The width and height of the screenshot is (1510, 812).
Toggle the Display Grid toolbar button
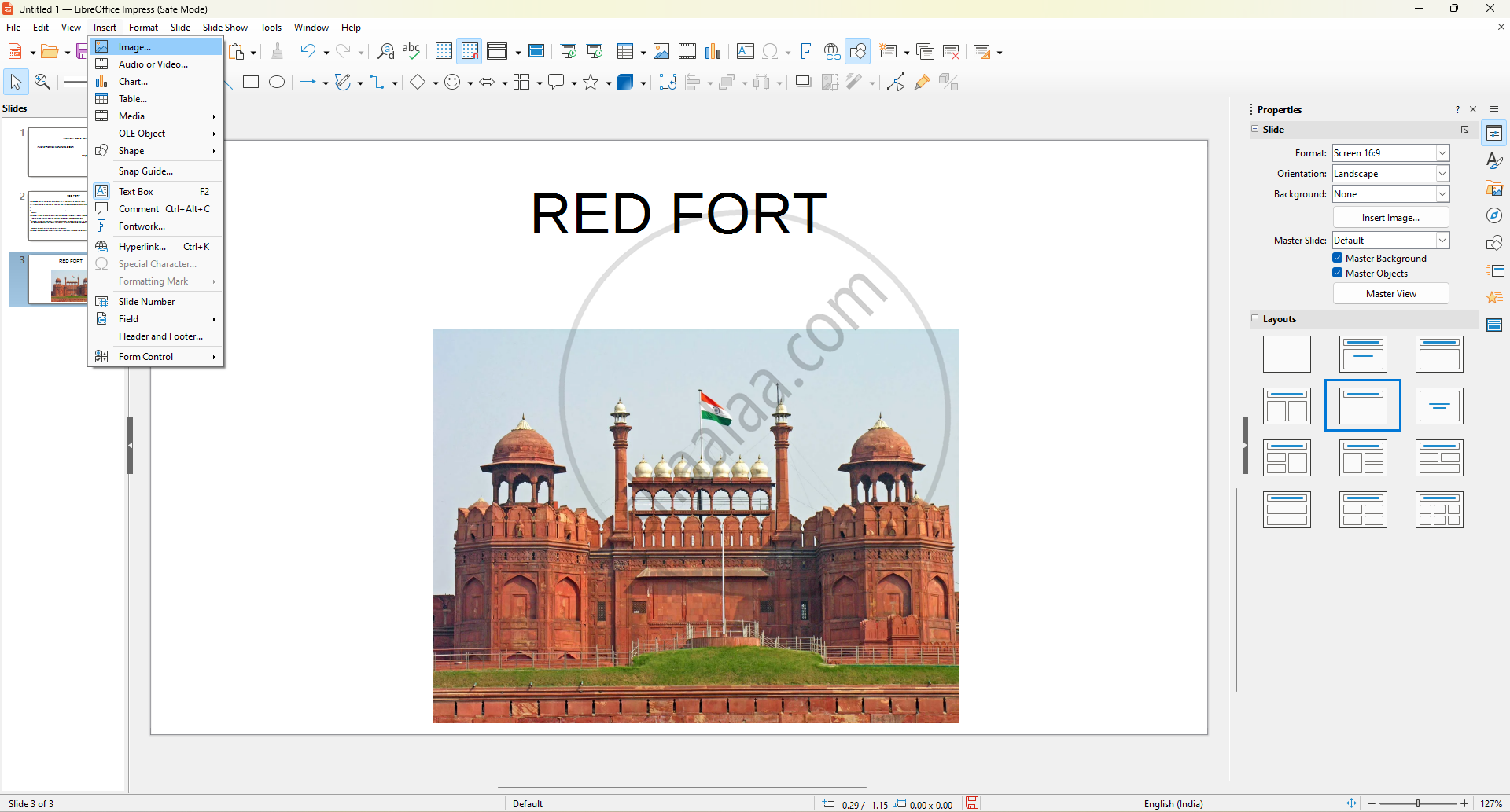coord(444,52)
